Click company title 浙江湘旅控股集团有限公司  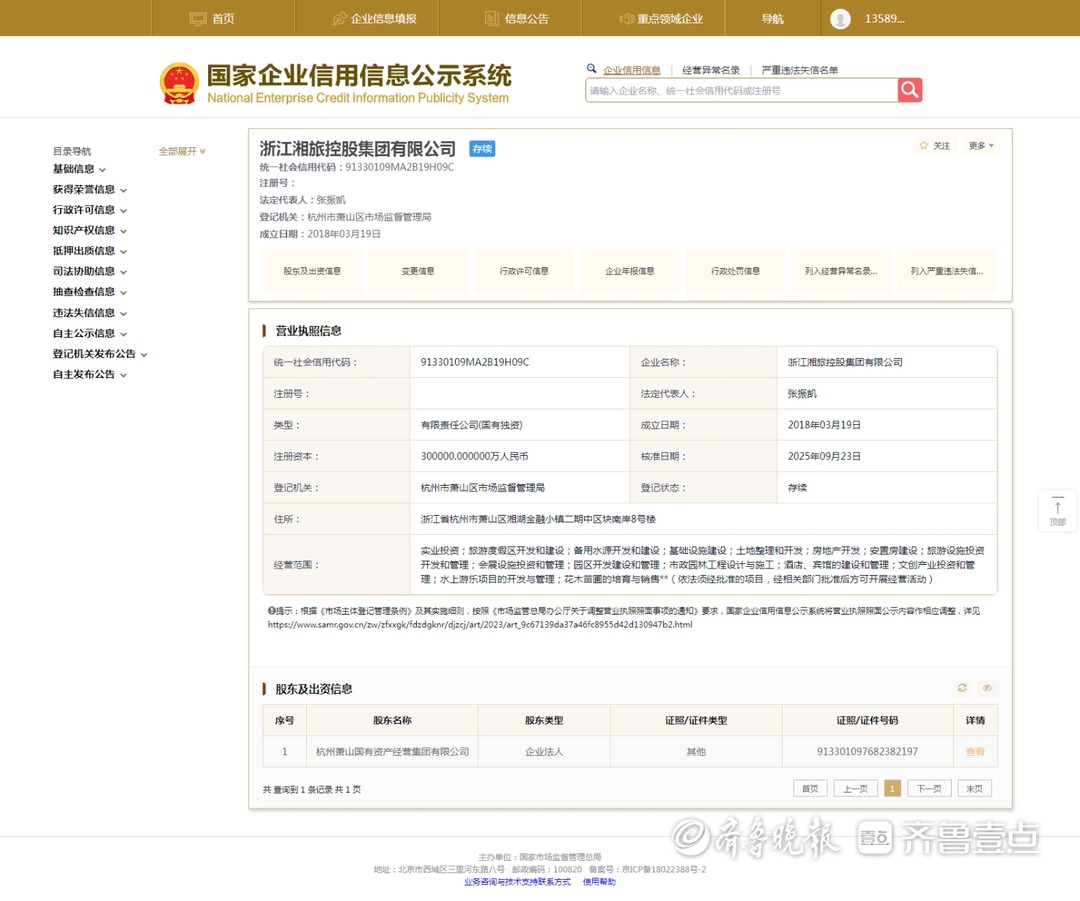[x=357, y=149]
